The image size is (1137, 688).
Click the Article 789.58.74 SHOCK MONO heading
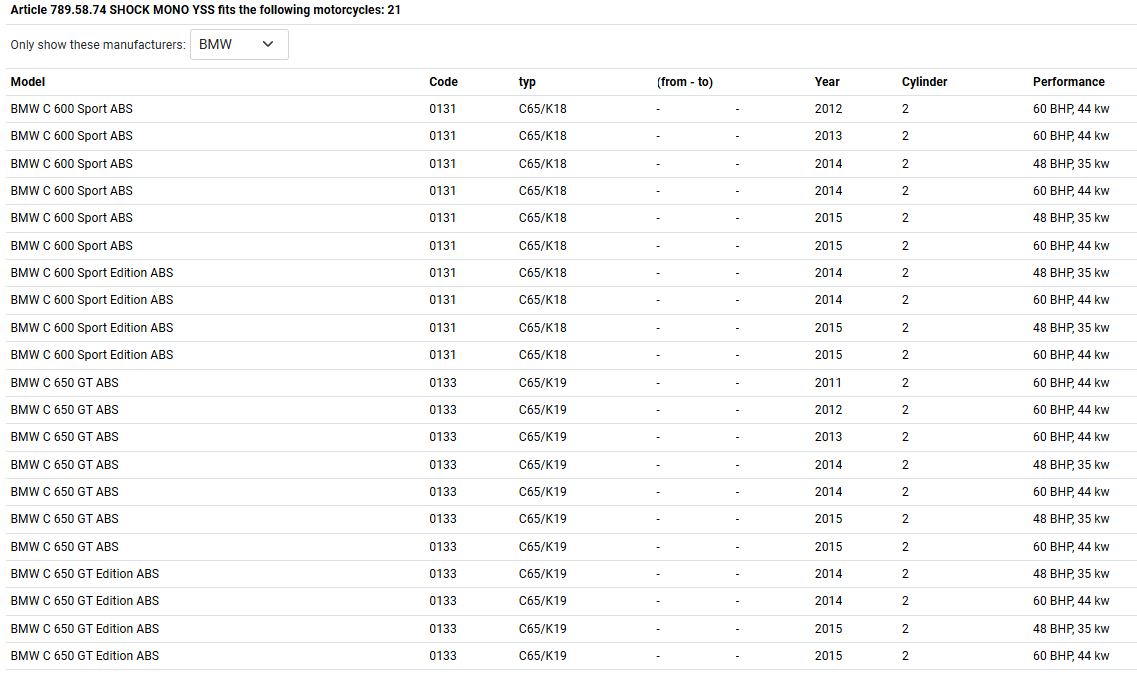[206, 10]
